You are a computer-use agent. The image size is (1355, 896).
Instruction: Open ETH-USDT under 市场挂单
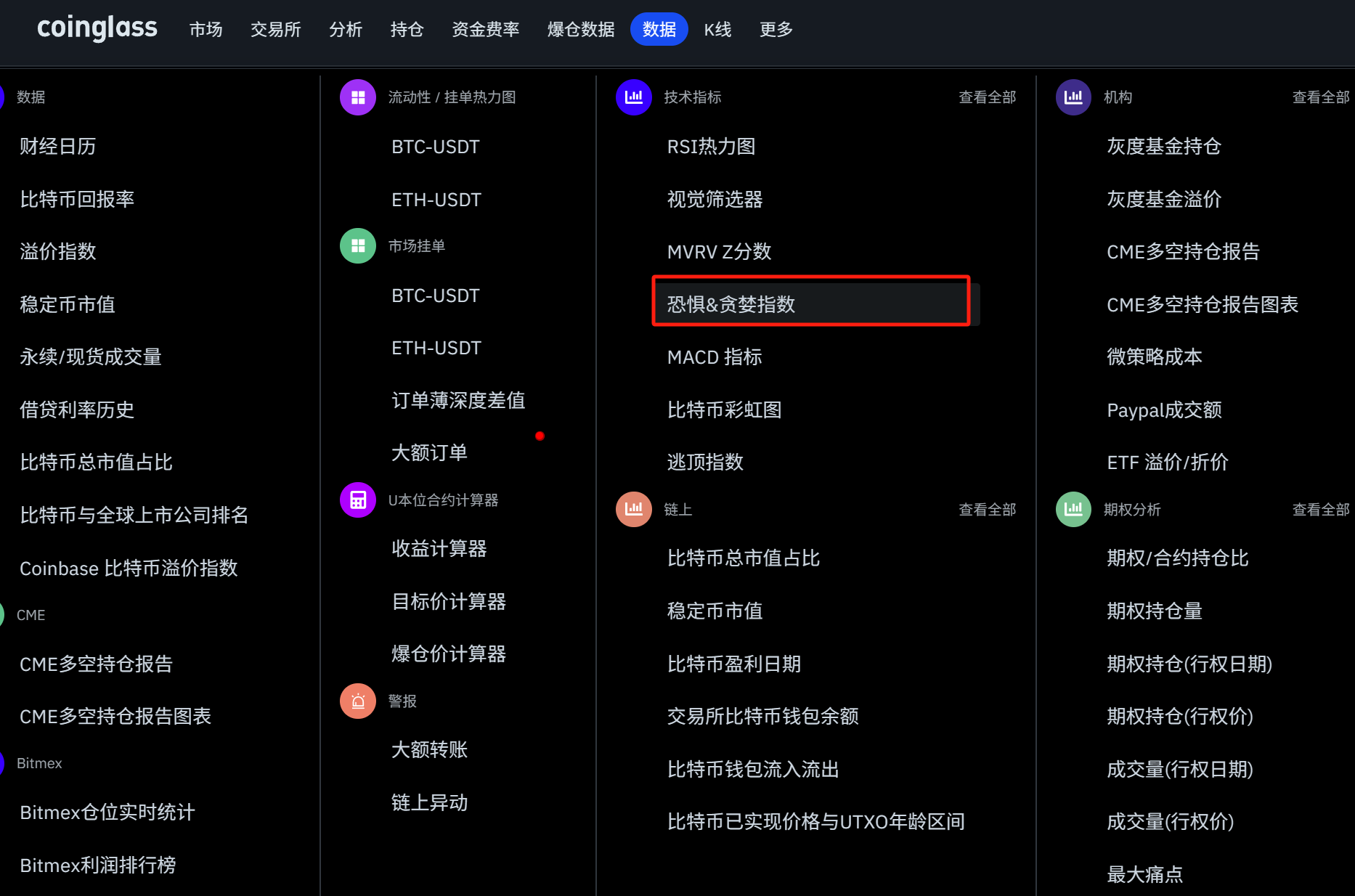click(x=436, y=349)
